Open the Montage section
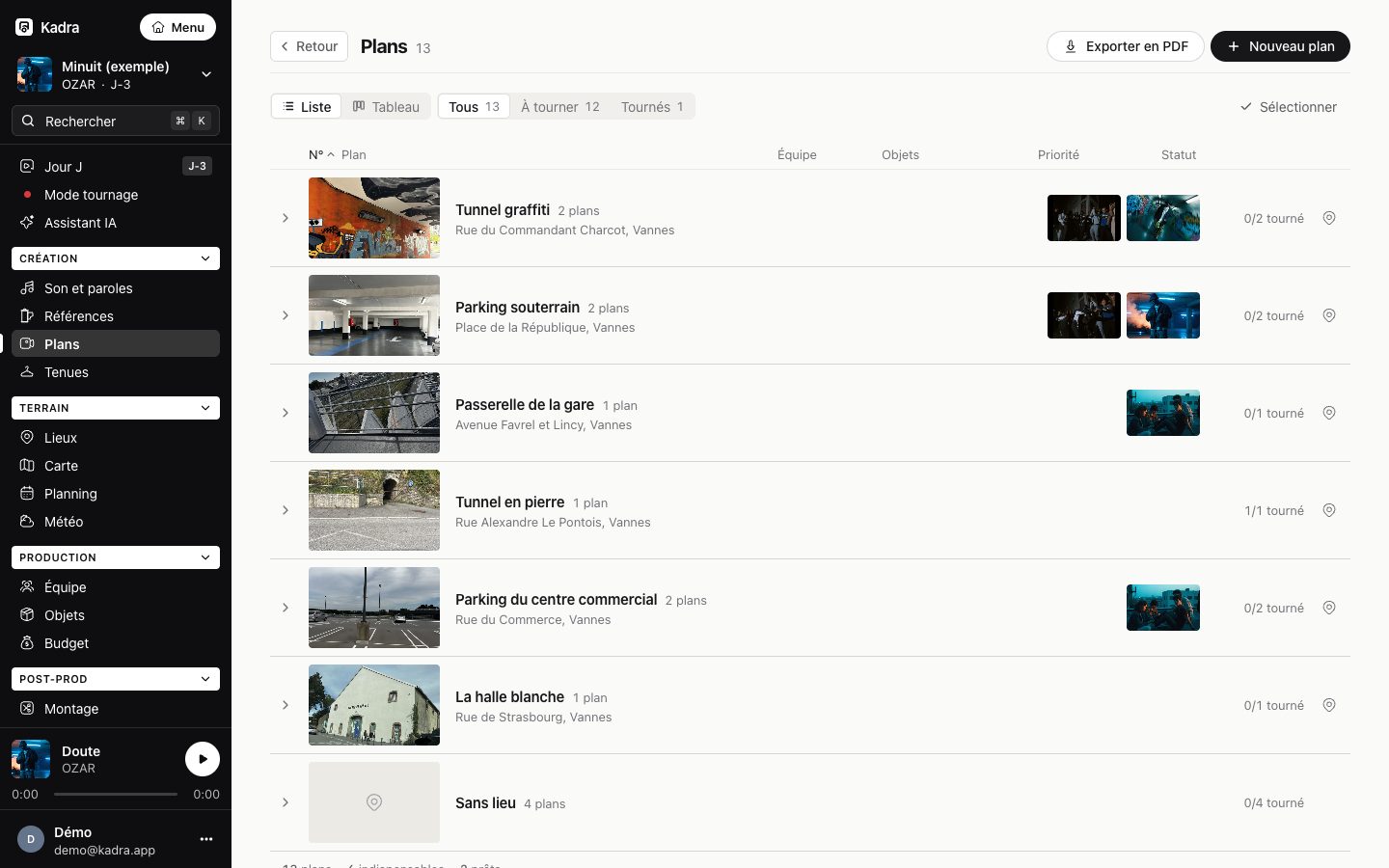 (x=116, y=709)
